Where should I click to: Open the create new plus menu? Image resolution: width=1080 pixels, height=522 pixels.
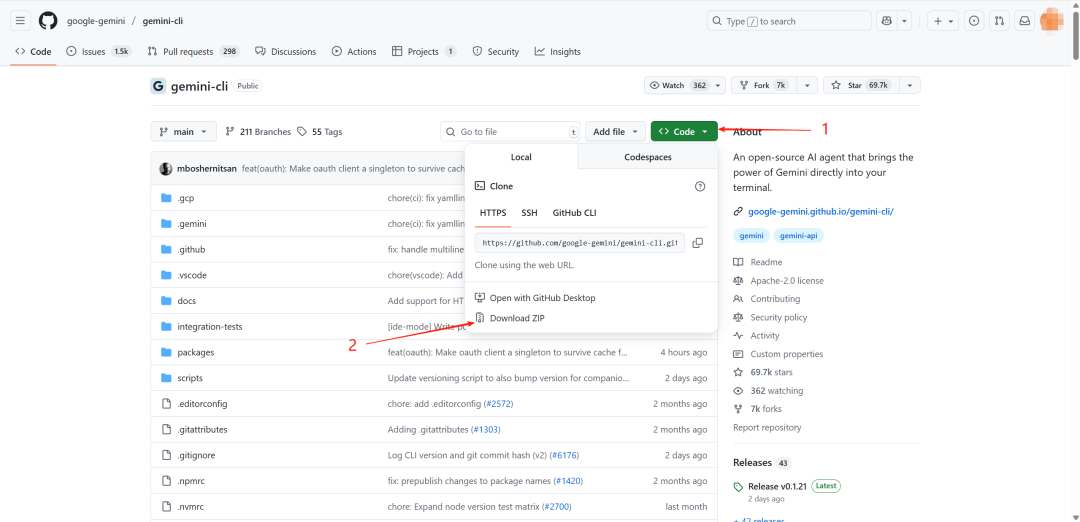point(943,21)
